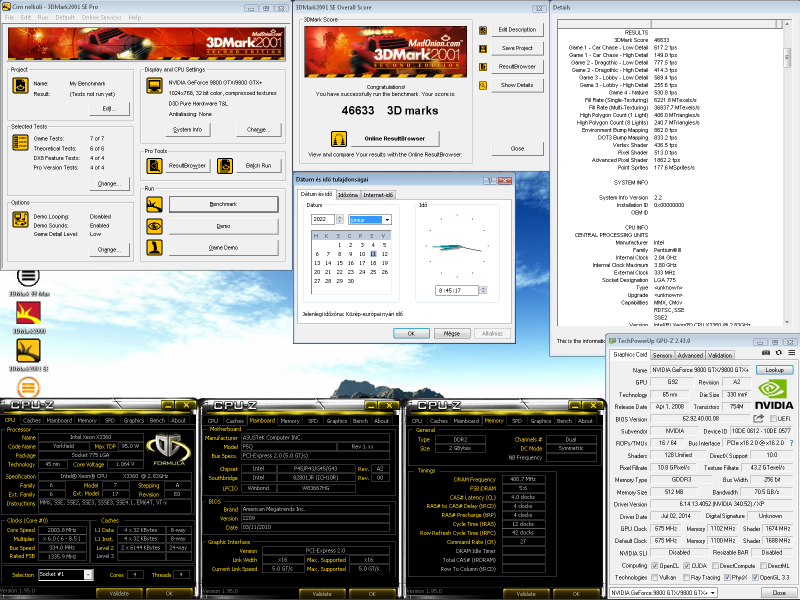Screen dimensions: 800x600
Task: Switch to the Advanced tab in GPU-Z
Action: coord(690,356)
